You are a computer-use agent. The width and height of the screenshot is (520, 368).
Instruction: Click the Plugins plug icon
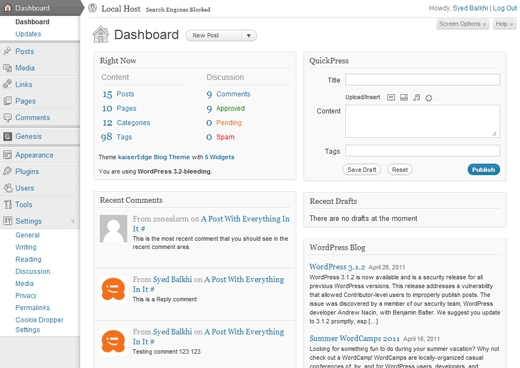point(7,171)
